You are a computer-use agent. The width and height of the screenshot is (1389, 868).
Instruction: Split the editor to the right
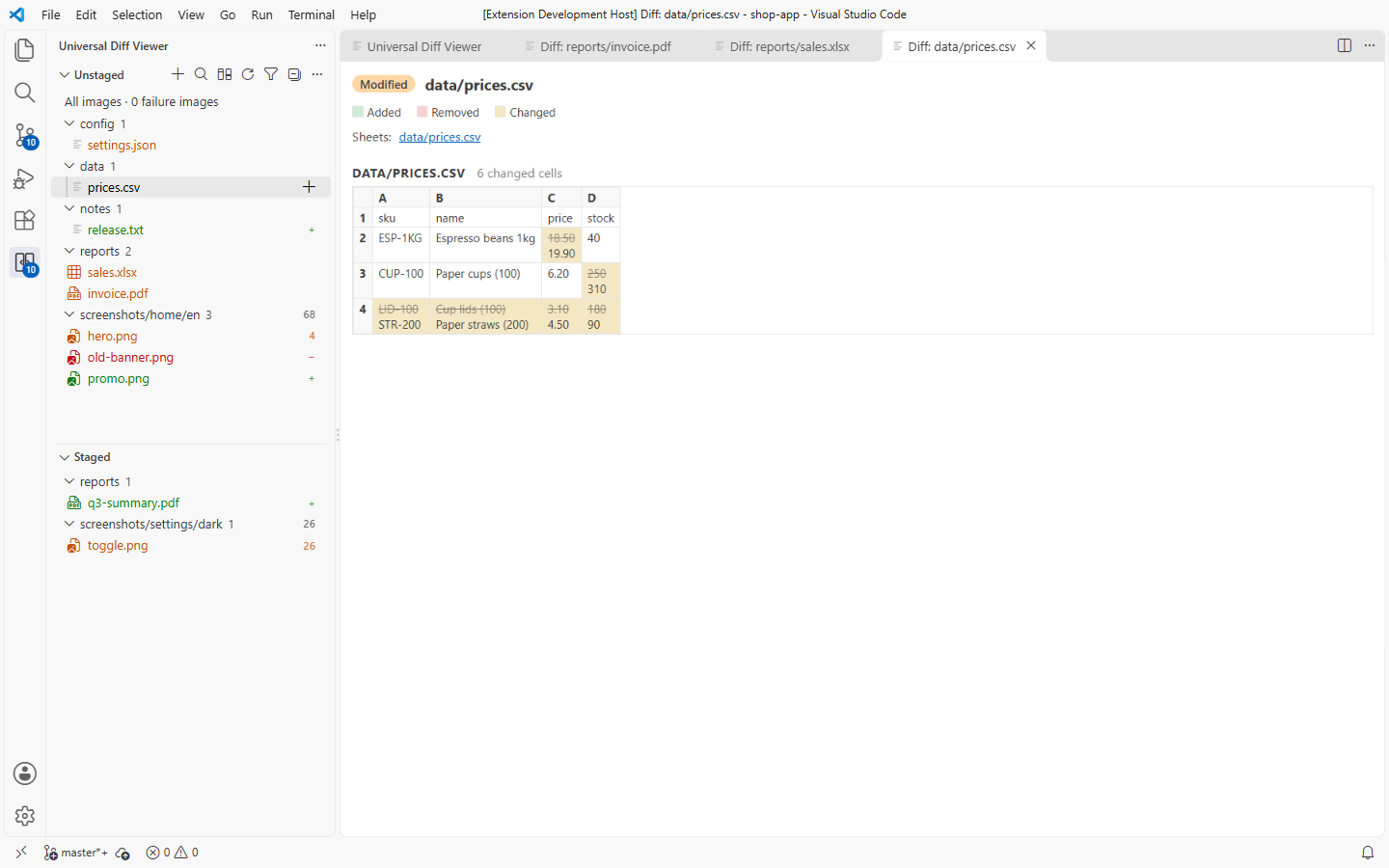tap(1345, 45)
